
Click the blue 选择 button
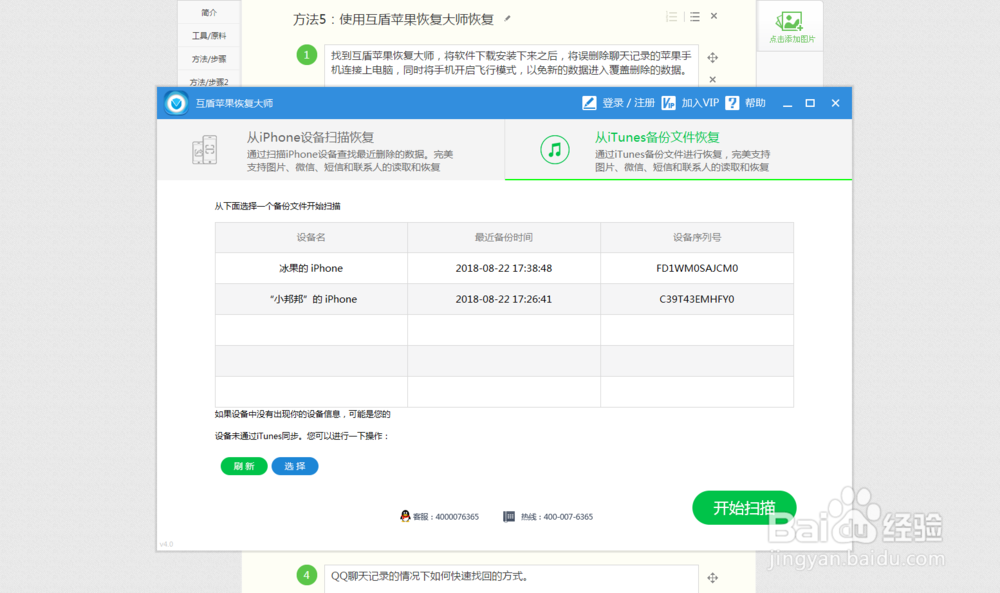coord(295,466)
